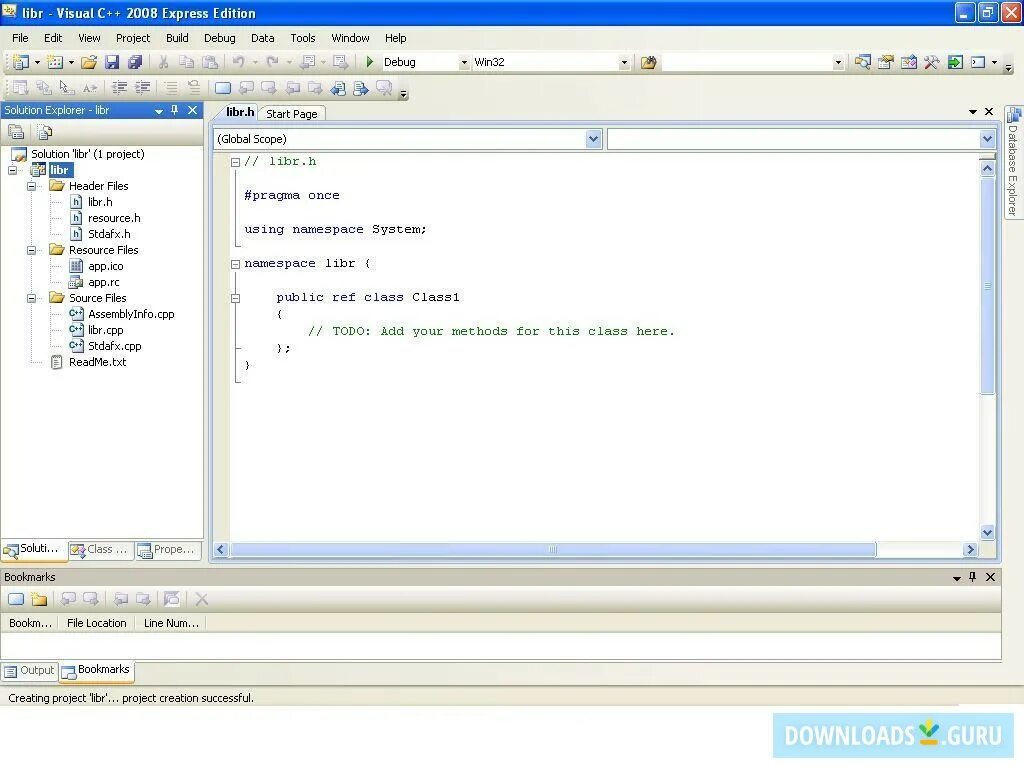This screenshot has width=1024, height=768.
Task: Collapse the Source Files folder
Action: pos(31,298)
